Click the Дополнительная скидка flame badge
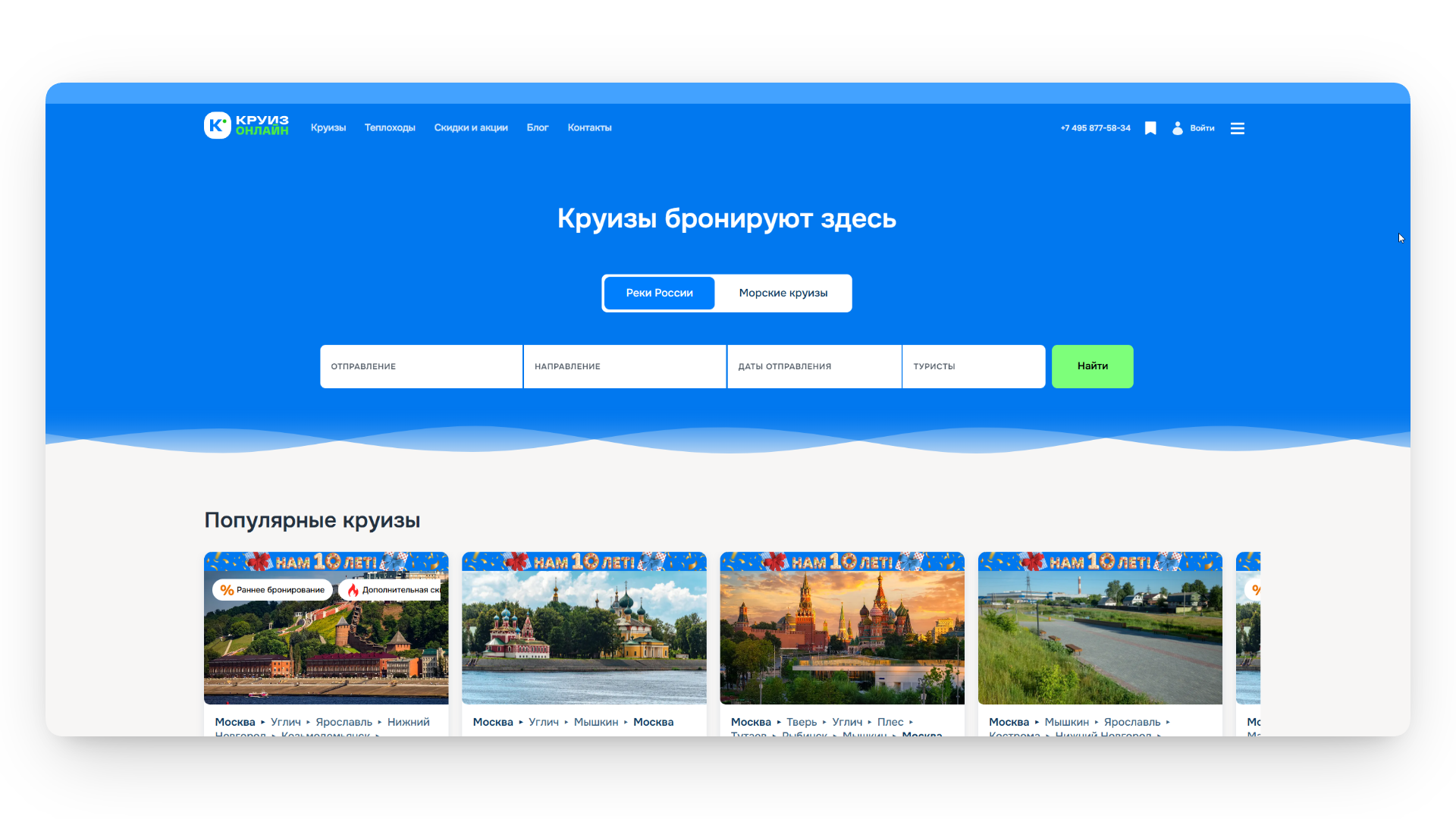1456x819 pixels. 390,590
